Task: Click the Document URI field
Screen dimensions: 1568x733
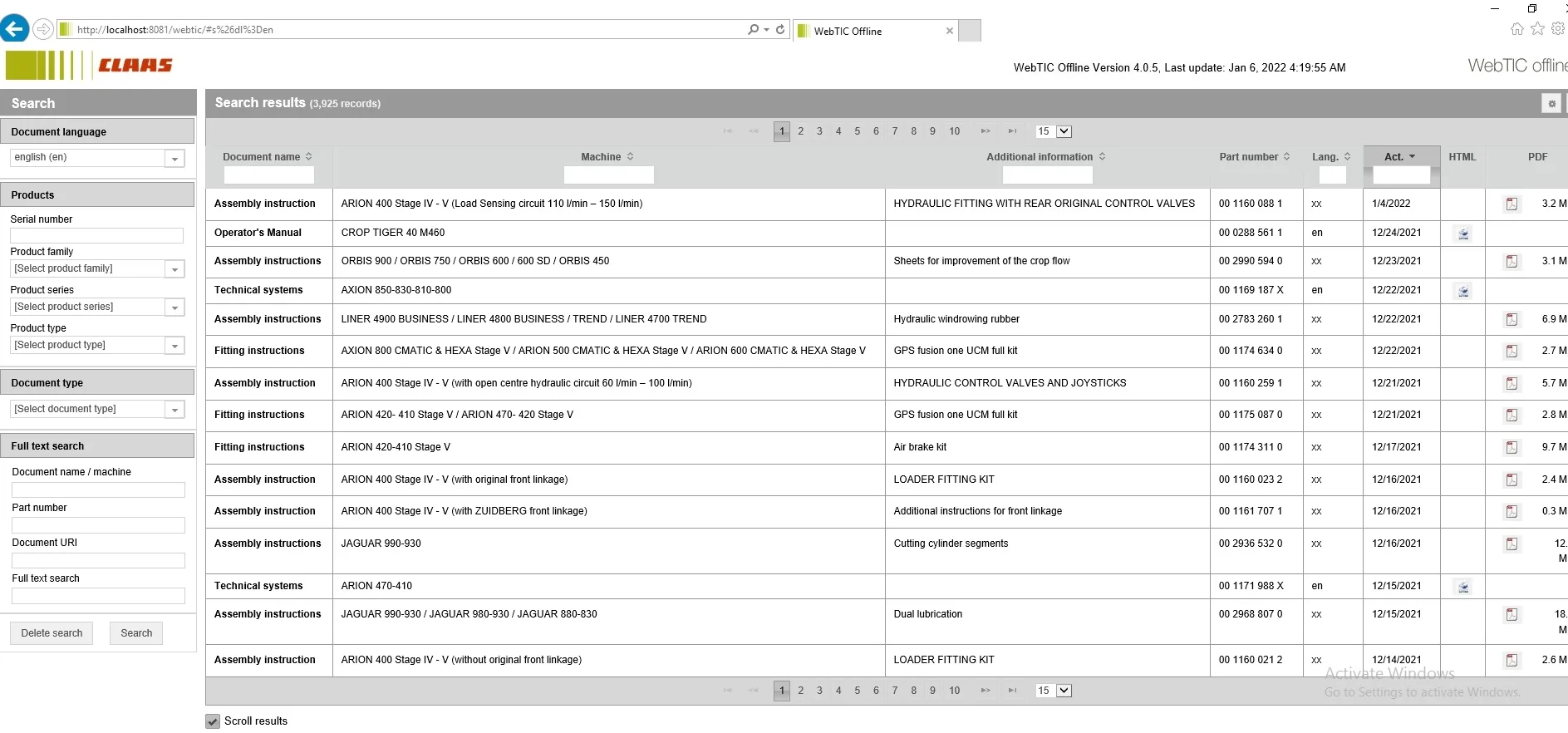Action: click(x=98, y=561)
